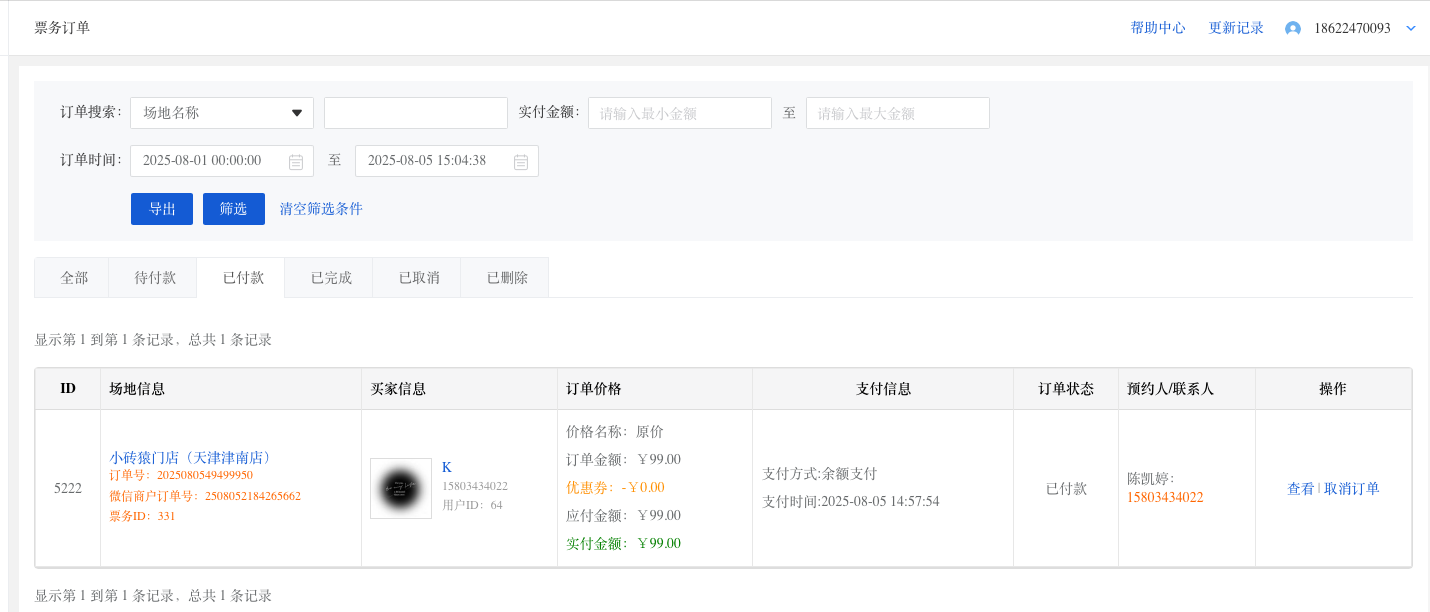This screenshot has height=612, width=1430.
Task: Click 查看 for order 5222
Action: click(x=1300, y=489)
